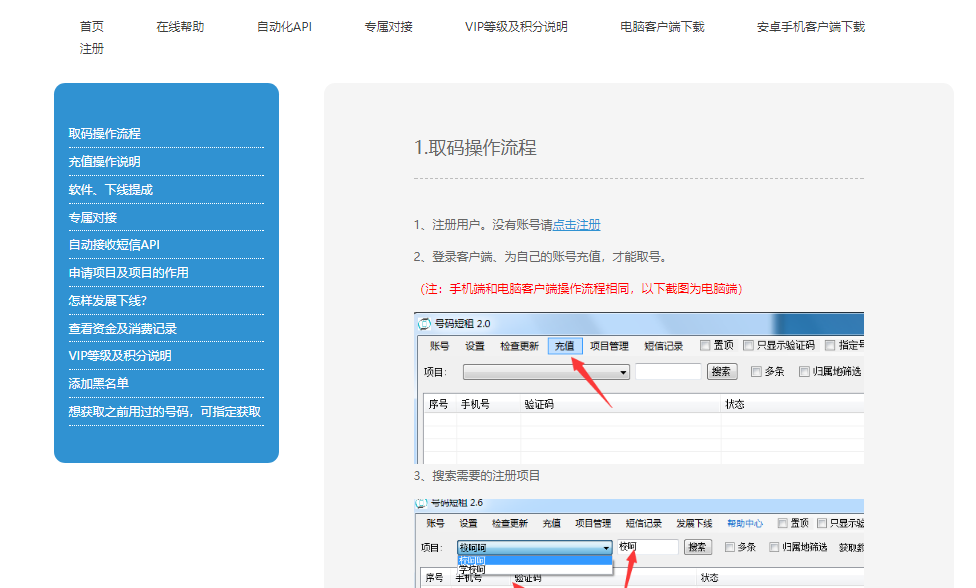This screenshot has width=976, height=588.
Task: Click the search text field in the 2.0 window
Action: click(x=668, y=372)
